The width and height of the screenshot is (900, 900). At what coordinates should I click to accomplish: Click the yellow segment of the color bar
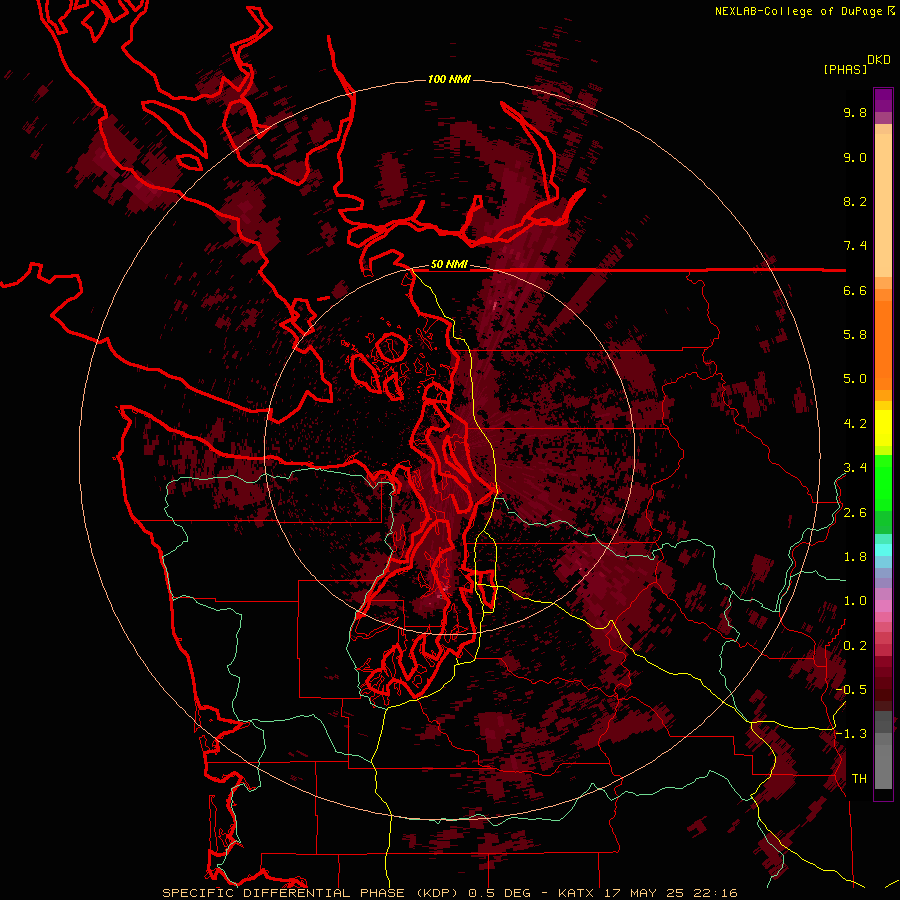pyautogui.click(x=883, y=428)
